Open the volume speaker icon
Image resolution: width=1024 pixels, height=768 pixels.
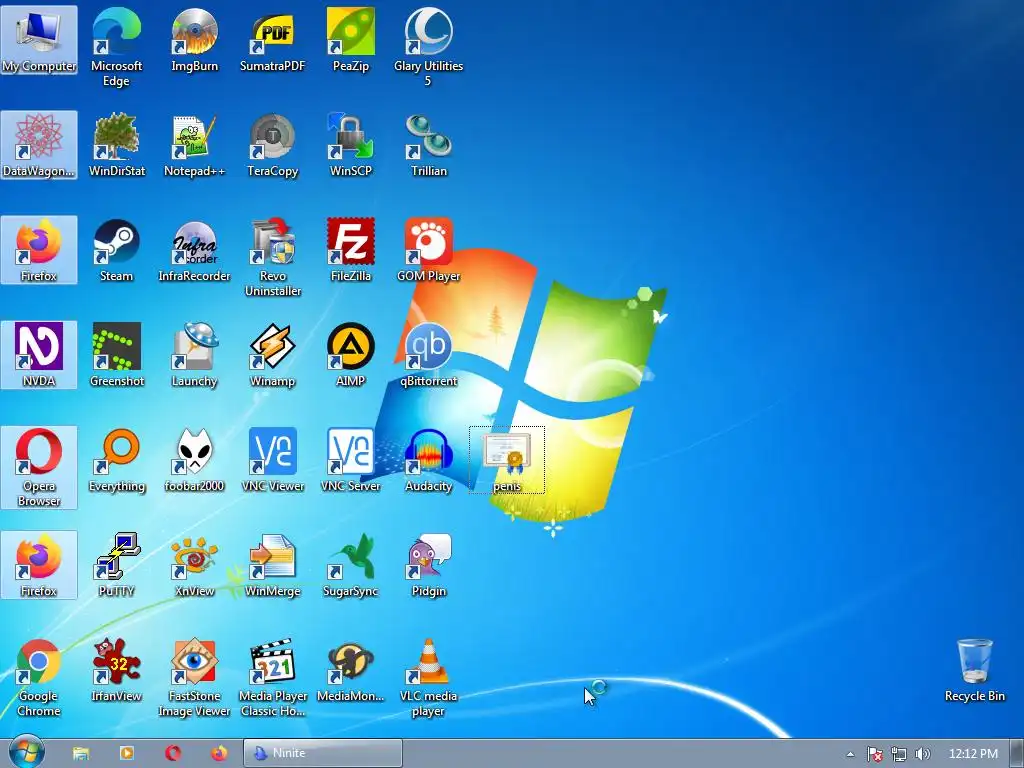coord(922,754)
